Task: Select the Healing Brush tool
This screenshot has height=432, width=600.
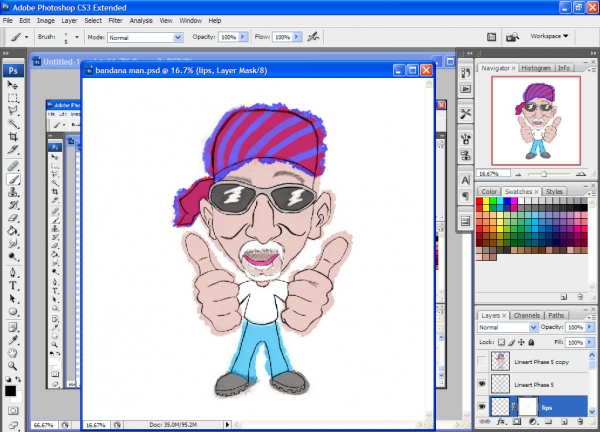Action: coord(13,166)
